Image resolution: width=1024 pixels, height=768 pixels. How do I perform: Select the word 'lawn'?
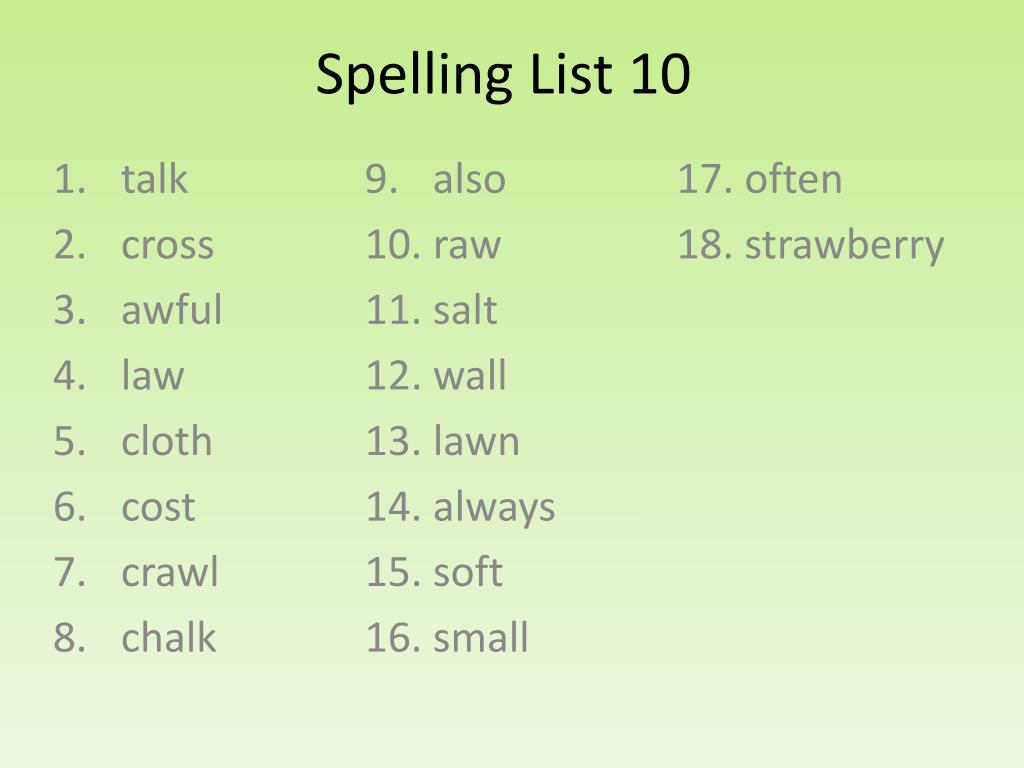pyautogui.click(x=477, y=440)
